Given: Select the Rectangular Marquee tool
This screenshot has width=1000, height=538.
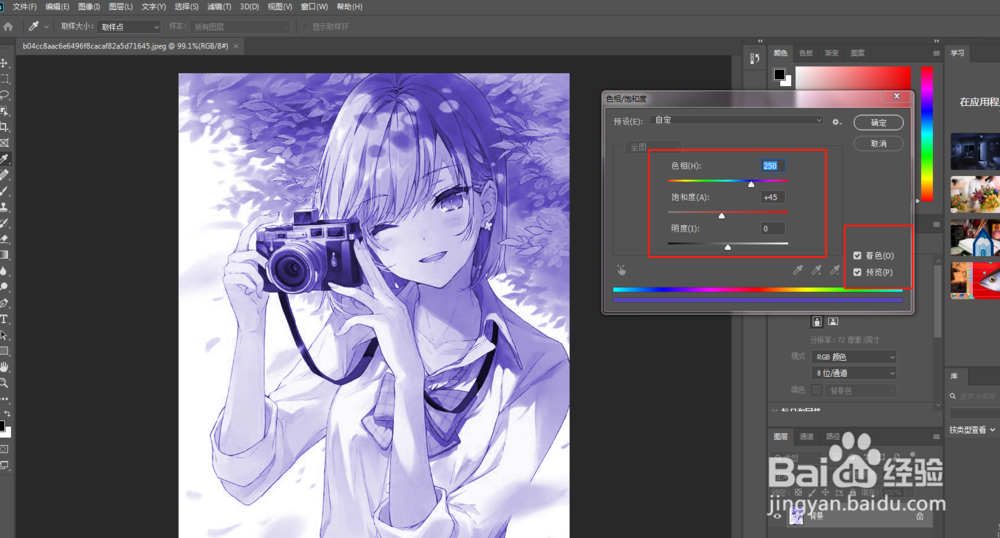Looking at the screenshot, I should [4, 79].
